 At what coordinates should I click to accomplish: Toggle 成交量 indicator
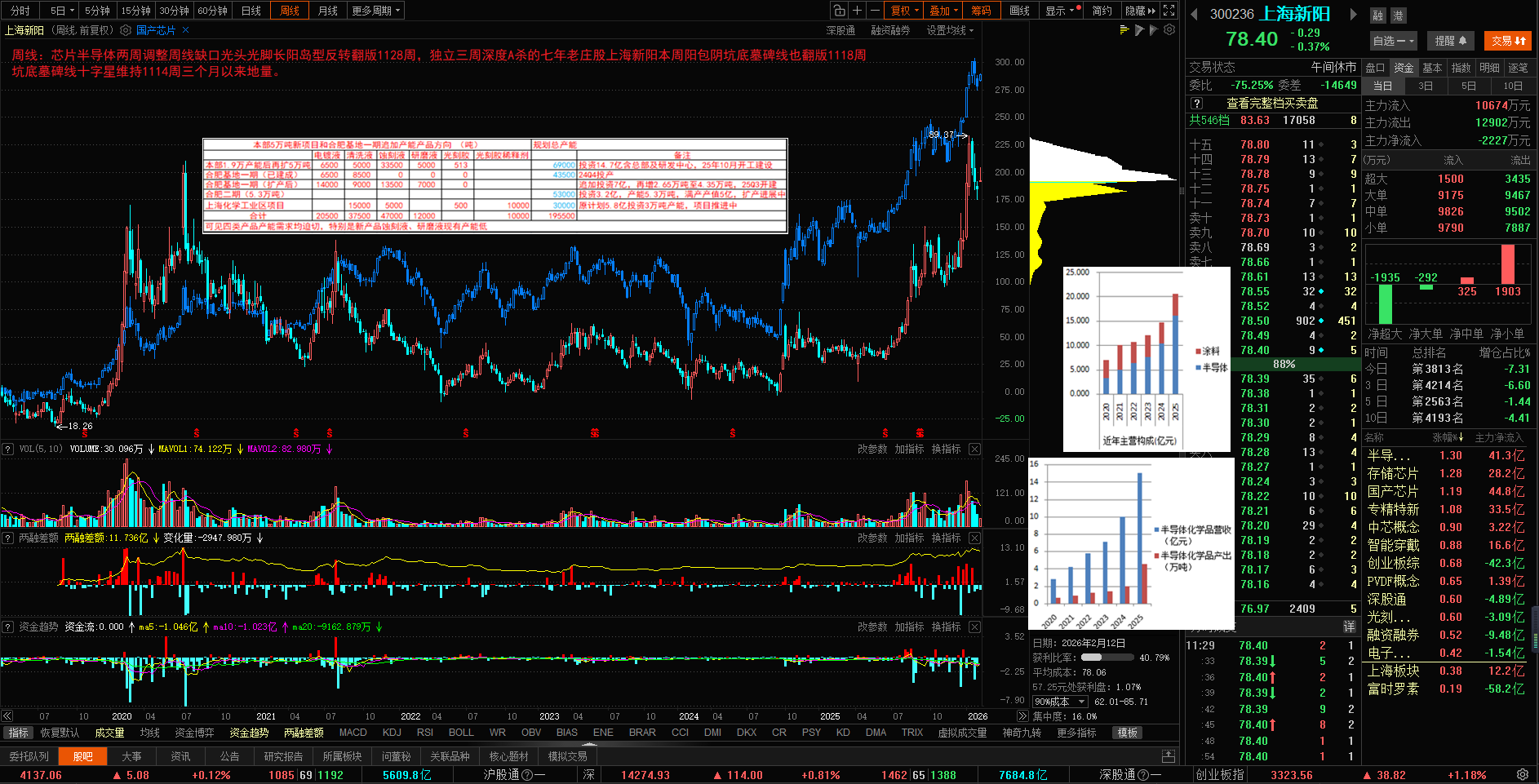109,733
